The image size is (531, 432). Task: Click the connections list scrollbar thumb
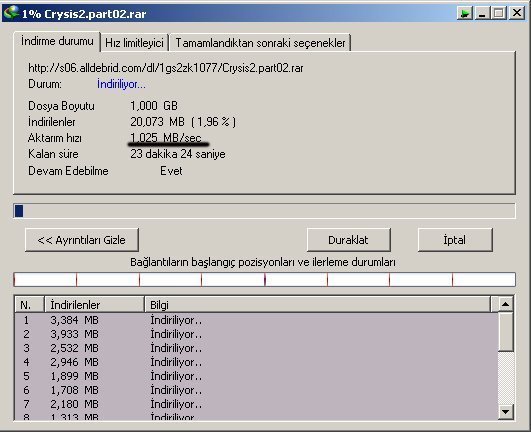506,332
